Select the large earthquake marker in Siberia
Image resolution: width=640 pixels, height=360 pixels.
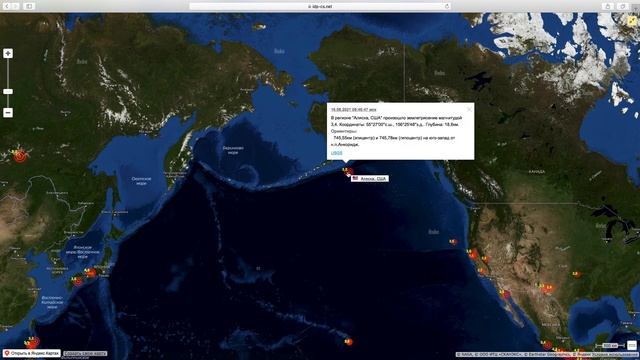20,156
